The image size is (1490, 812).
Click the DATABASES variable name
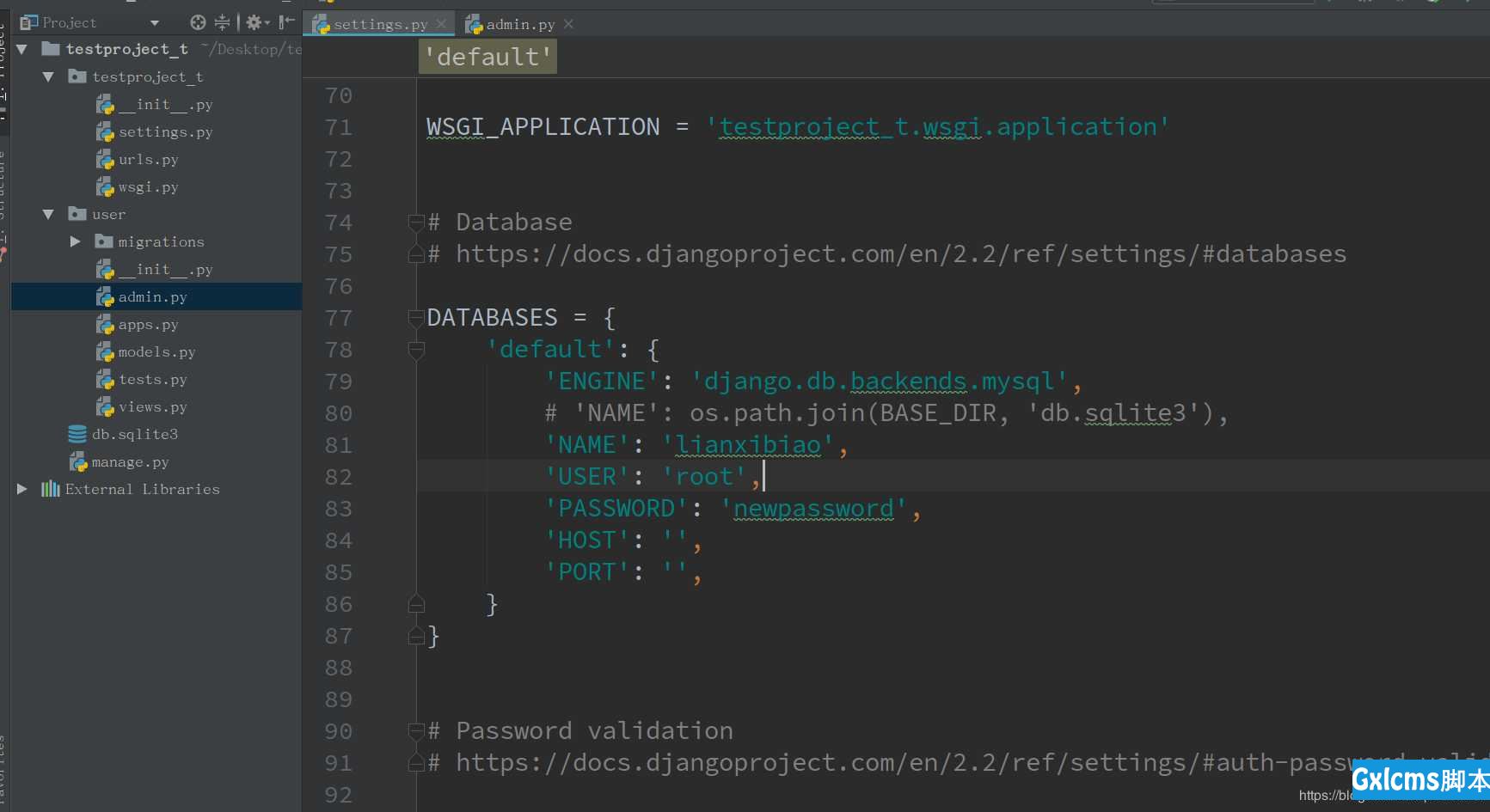493,318
